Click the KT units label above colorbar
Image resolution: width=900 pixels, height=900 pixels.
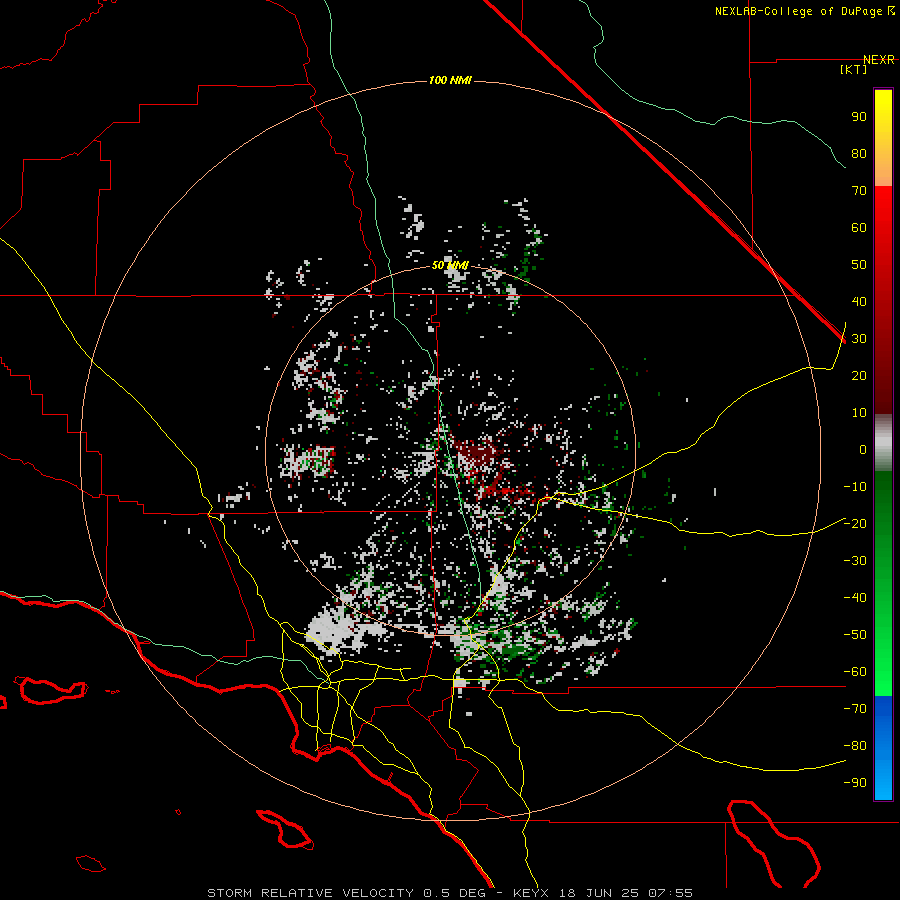click(x=854, y=69)
